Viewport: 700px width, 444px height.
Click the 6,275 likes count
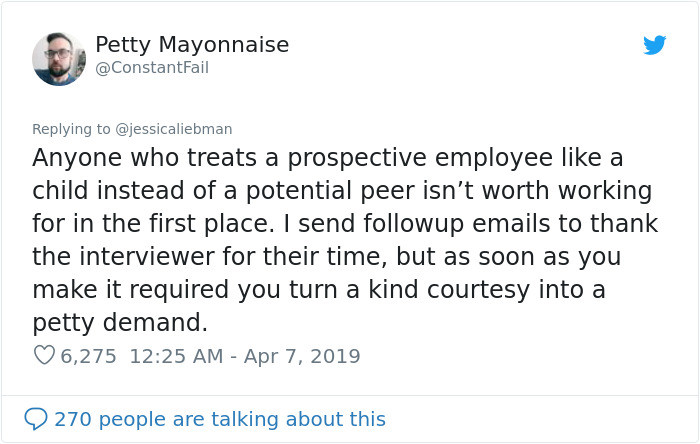coord(88,356)
